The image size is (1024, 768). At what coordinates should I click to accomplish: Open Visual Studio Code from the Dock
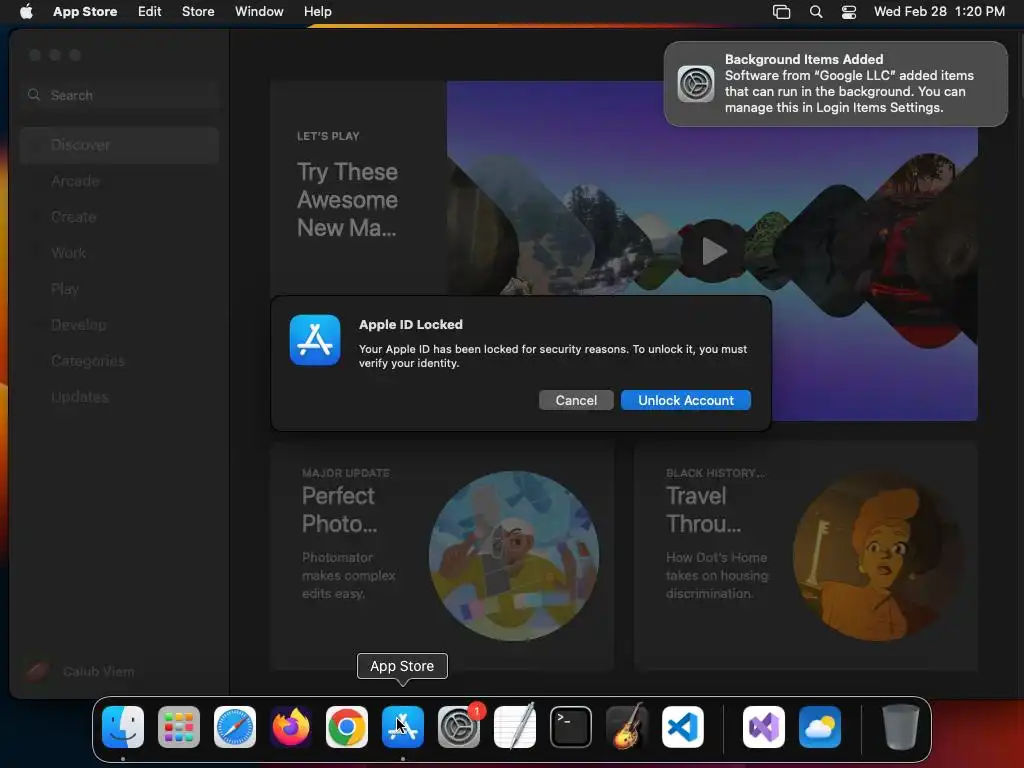click(x=683, y=727)
